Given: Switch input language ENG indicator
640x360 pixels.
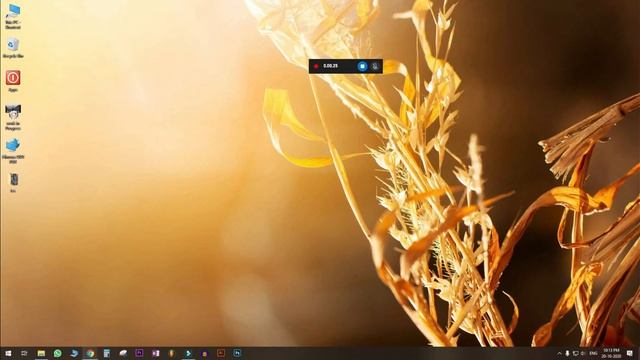Looking at the screenshot, I should click(x=593, y=353).
